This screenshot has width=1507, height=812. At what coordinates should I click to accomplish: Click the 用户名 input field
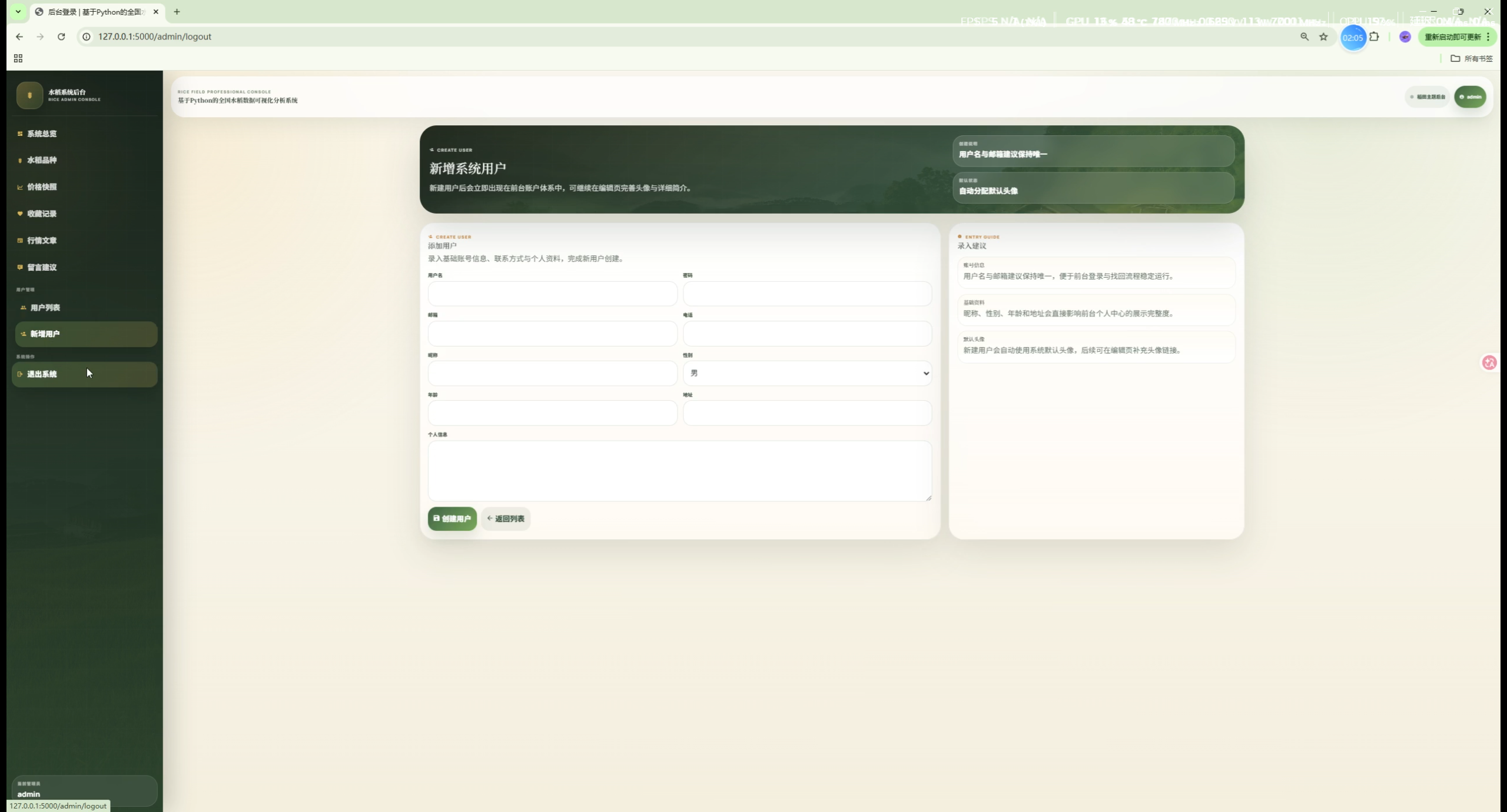click(552, 293)
